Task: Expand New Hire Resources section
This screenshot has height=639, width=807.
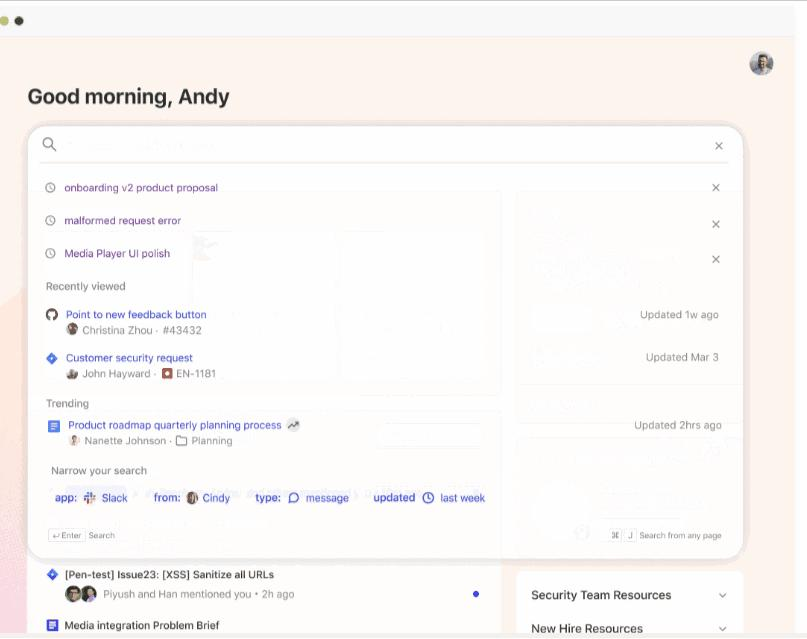Action: pos(723,629)
